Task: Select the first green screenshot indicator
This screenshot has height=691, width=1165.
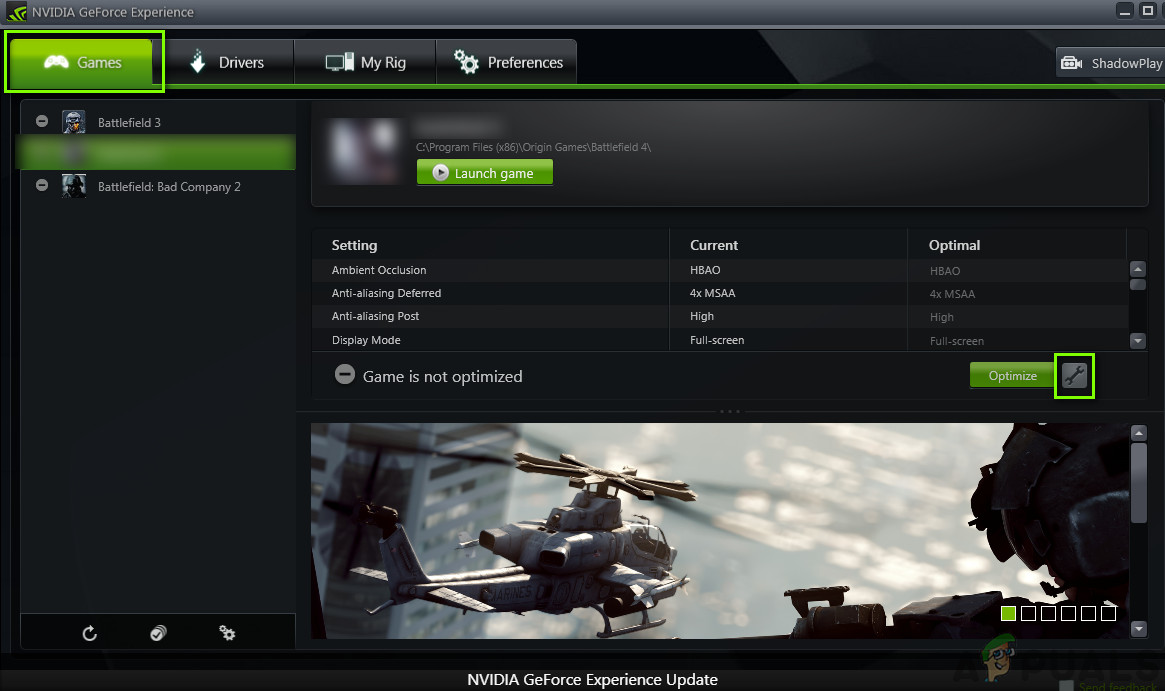Action: coord(1008,613)
